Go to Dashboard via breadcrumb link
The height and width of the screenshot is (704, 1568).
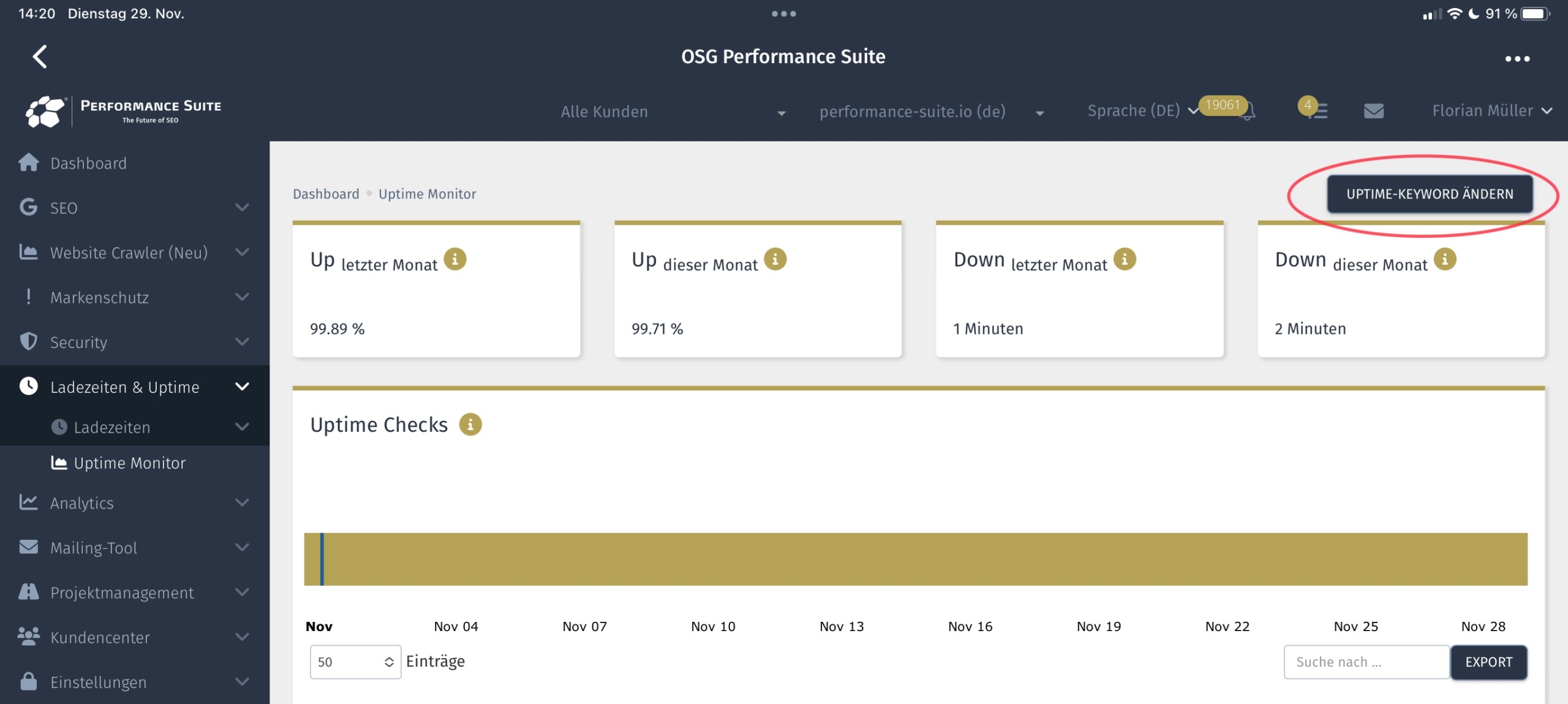(326, 194)
